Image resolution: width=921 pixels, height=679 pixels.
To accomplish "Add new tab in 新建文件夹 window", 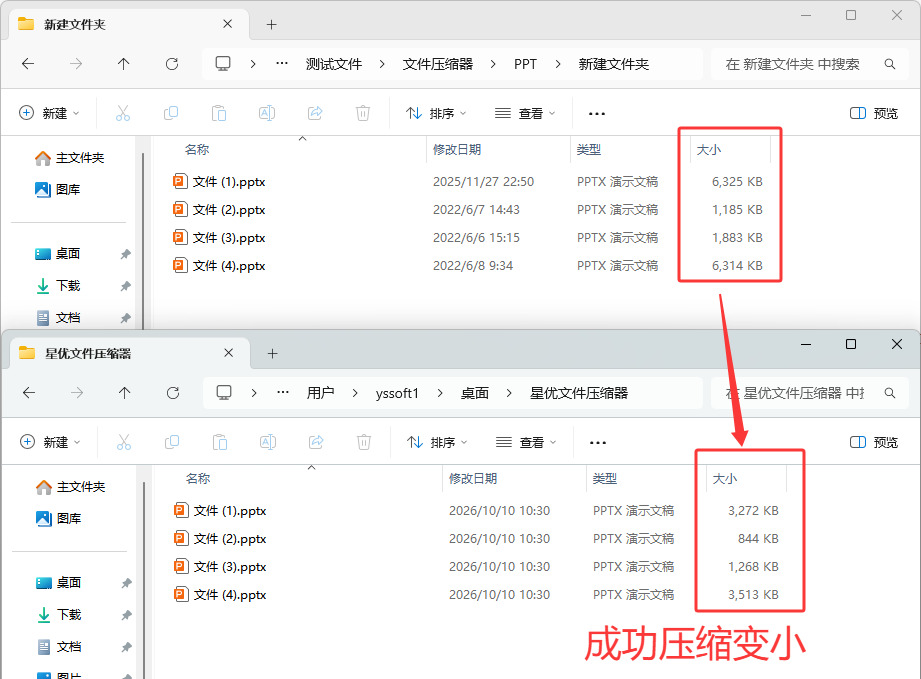I will click(271, 24).
